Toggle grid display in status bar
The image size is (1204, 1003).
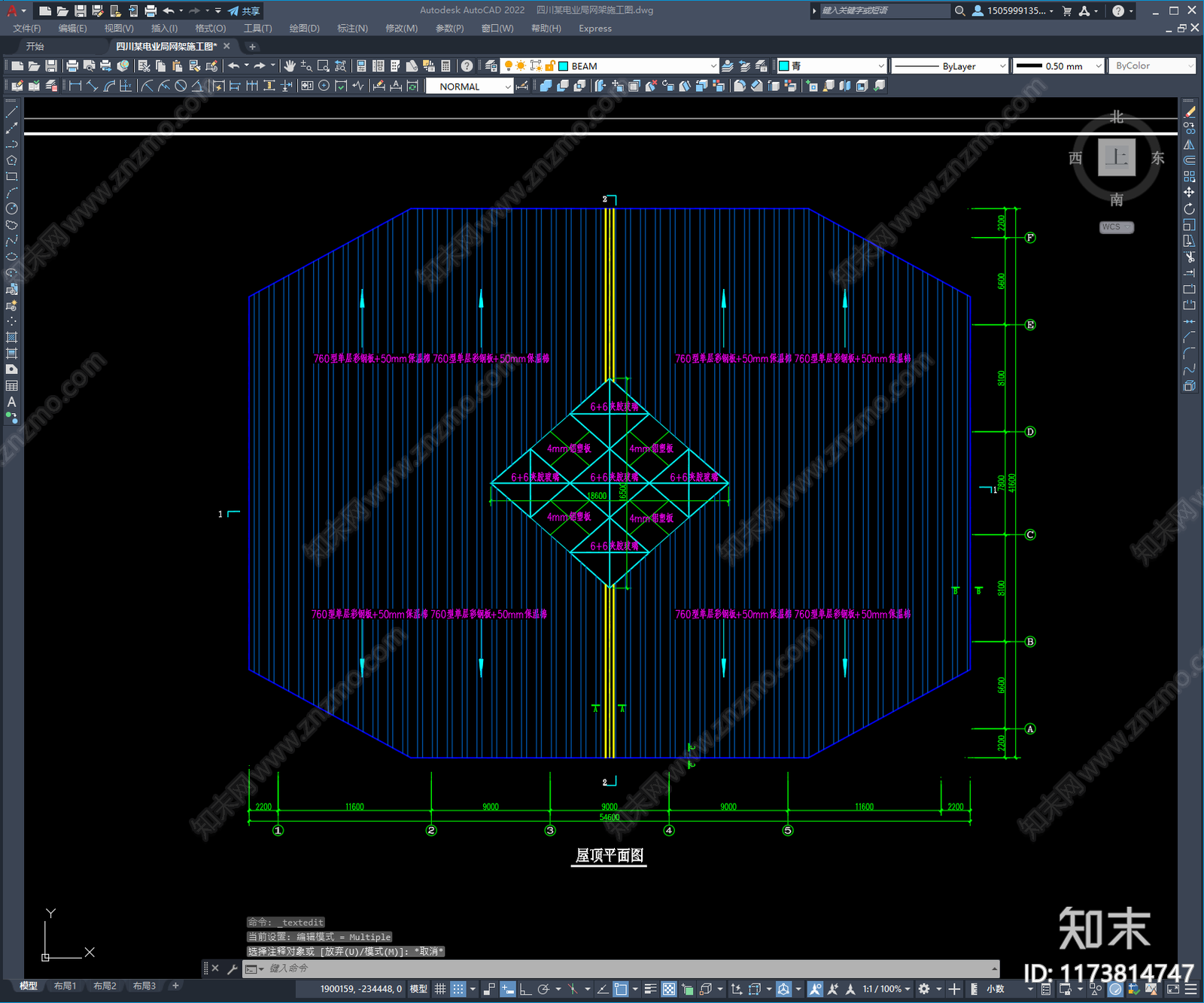coord(440,989)
